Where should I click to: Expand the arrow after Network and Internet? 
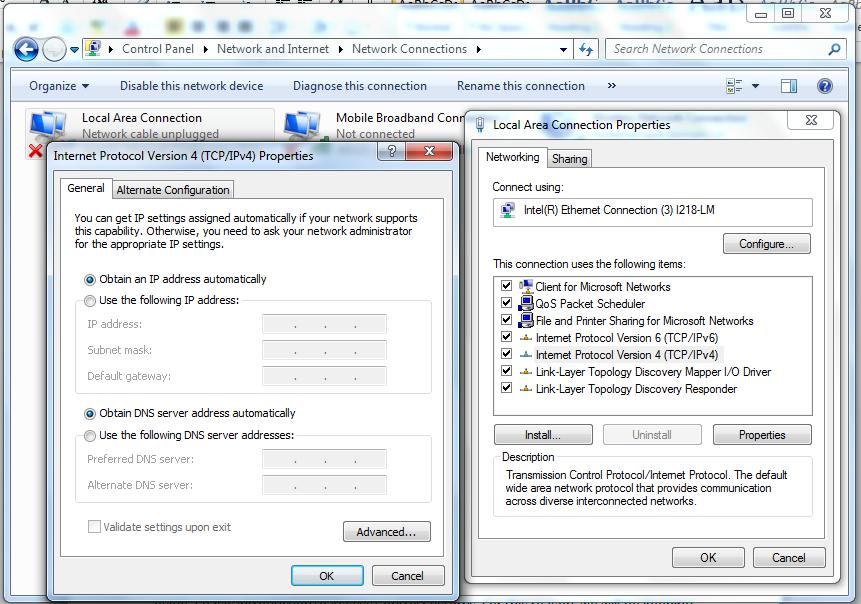pos(340,49)
